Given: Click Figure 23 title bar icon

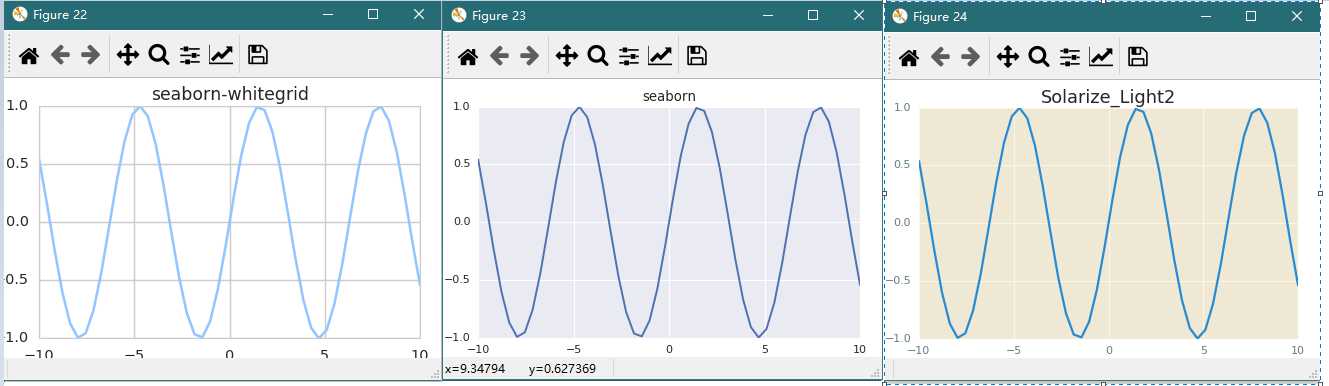Looking at the screenshot, I should pos(459,15).
